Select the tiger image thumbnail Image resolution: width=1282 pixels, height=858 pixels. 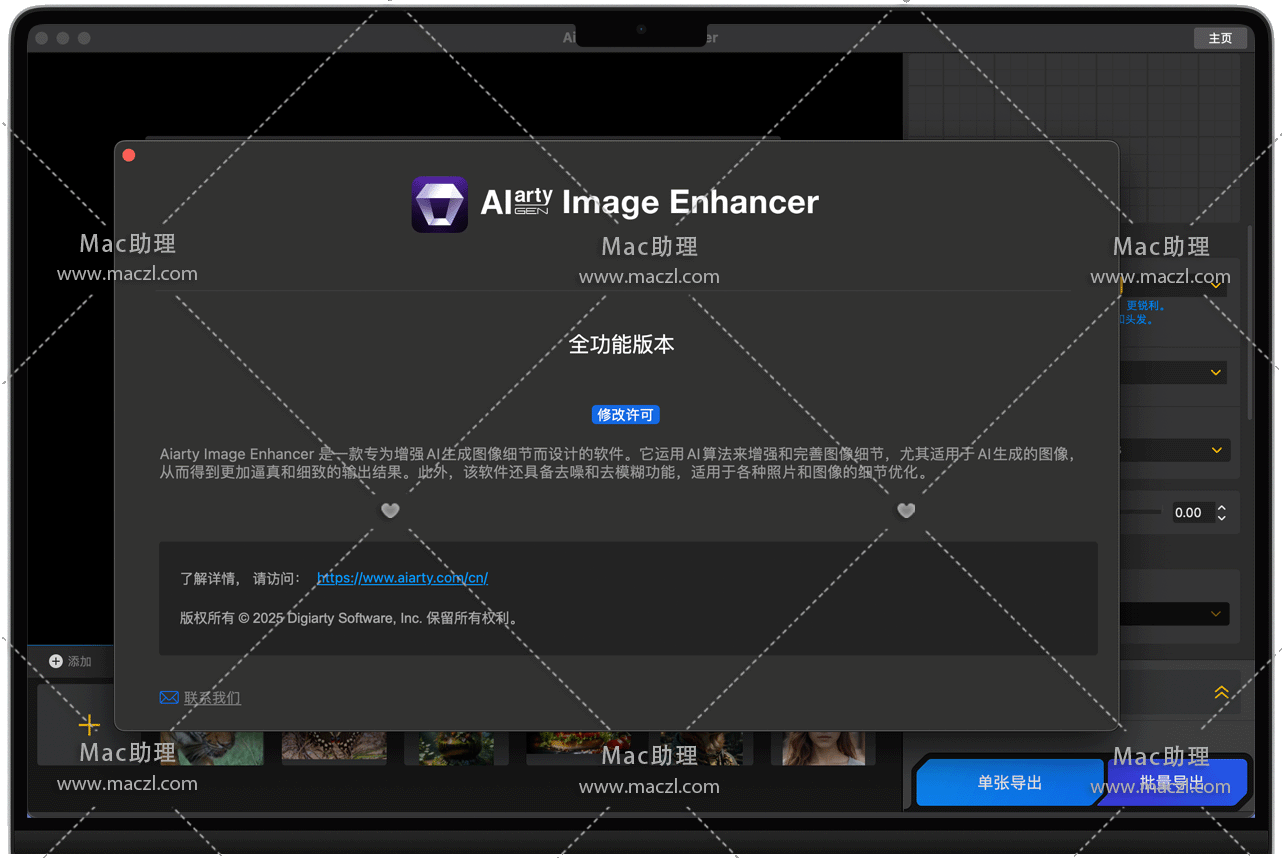pos(212,747)
